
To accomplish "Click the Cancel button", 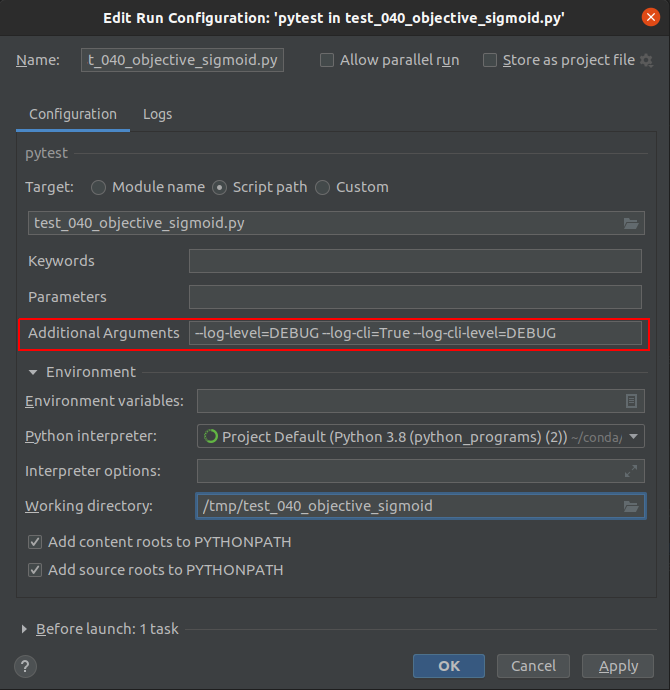I will click(x=533, y=666).
